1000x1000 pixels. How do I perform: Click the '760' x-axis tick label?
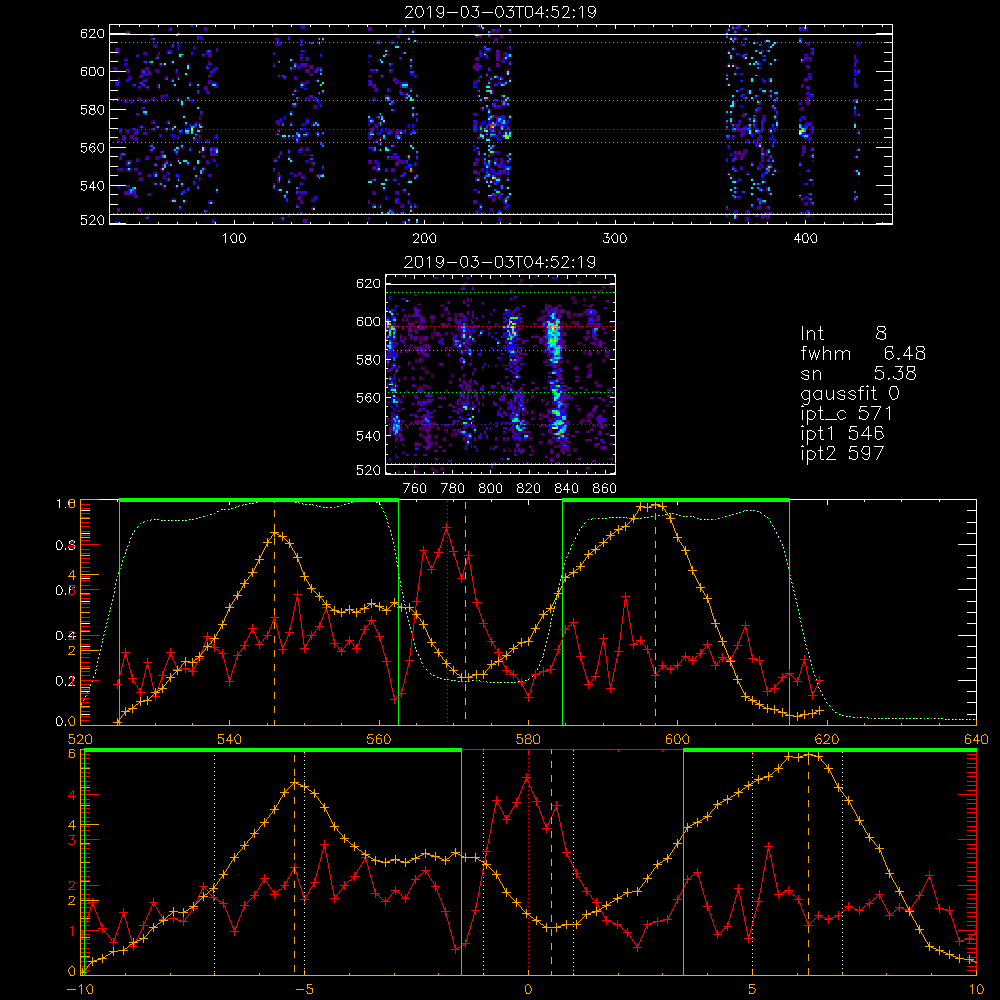tap(415, 489)
